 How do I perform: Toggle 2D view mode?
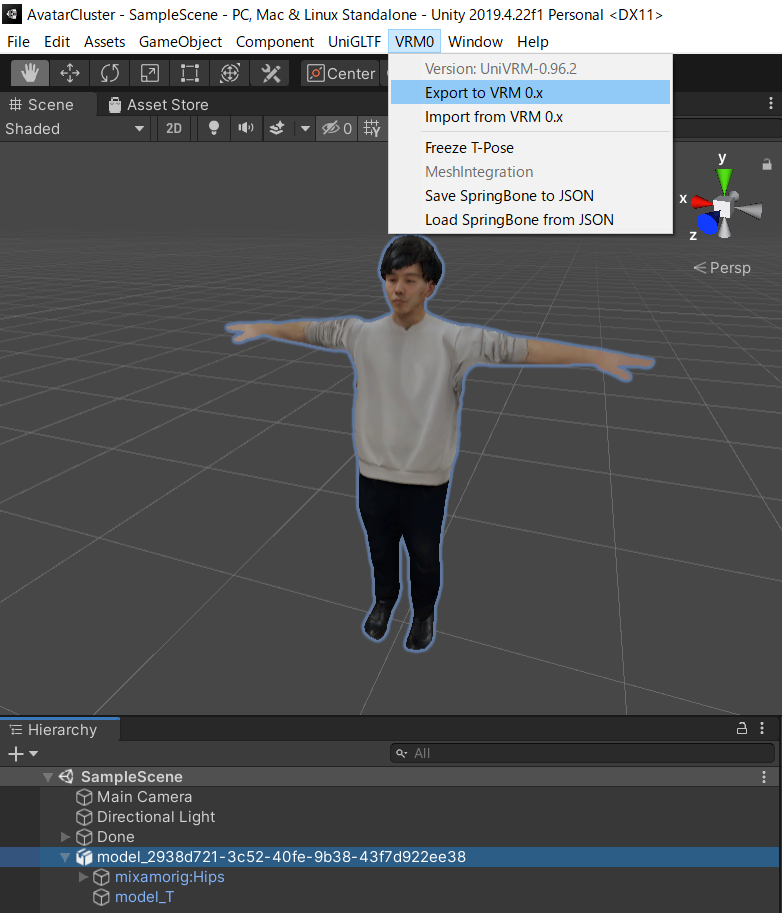[x=174, y=129]
